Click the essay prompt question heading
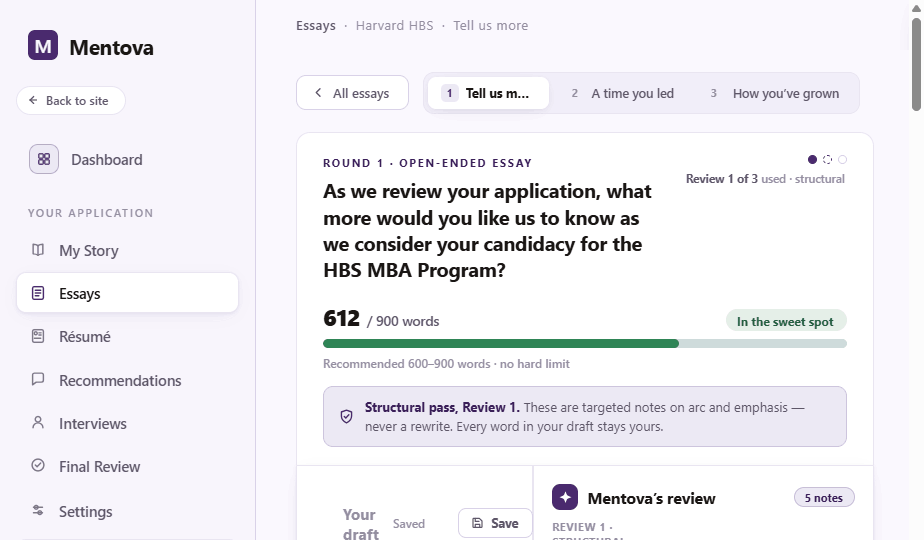This screenshot has width=924, height=540. 487,231
